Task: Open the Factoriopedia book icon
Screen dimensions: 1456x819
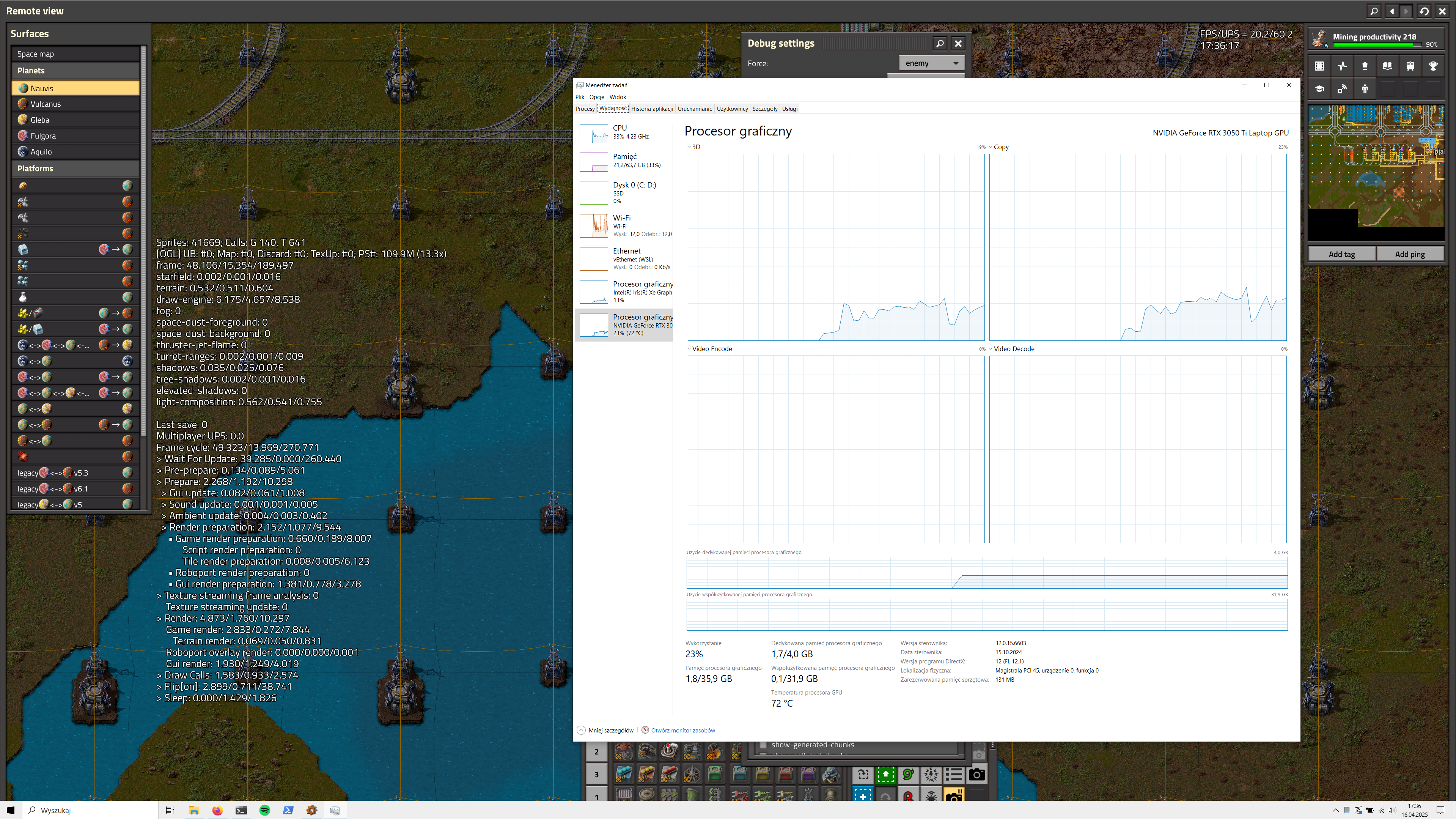Action: pos(1387,66)
